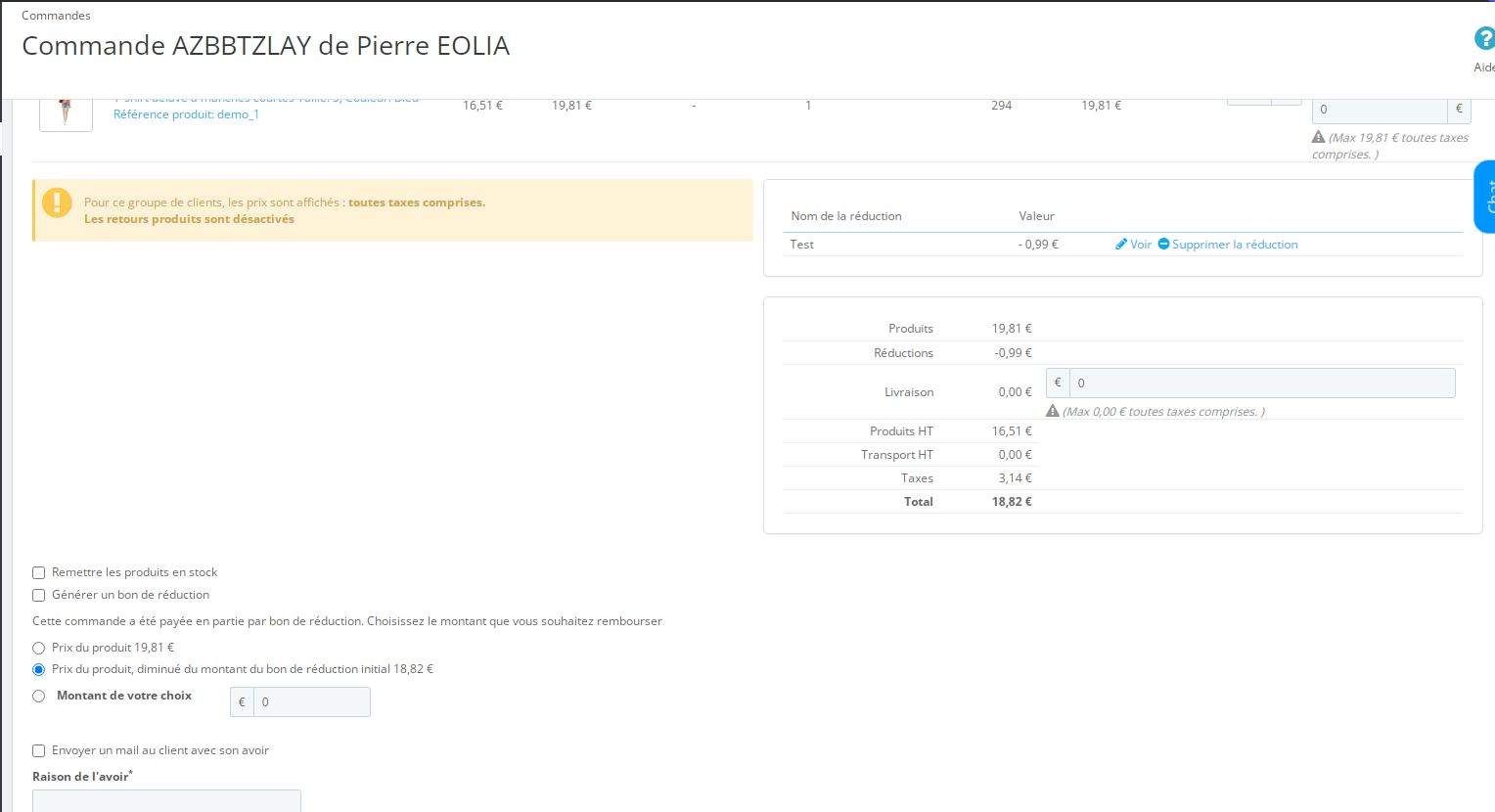Click the Voir link for Test reduction
This screenshot has height=812, width=1495.
1141,245
